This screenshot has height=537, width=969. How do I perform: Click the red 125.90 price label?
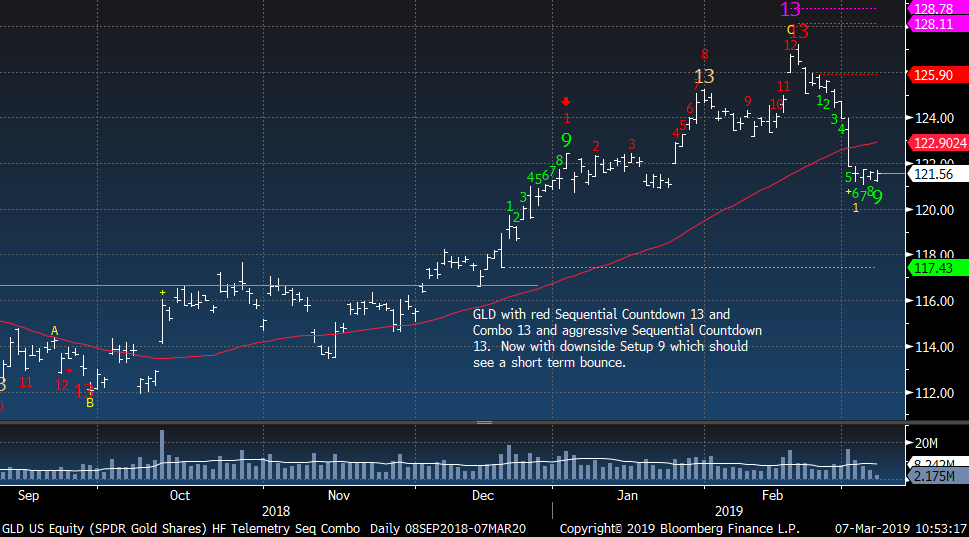point(937,75)
